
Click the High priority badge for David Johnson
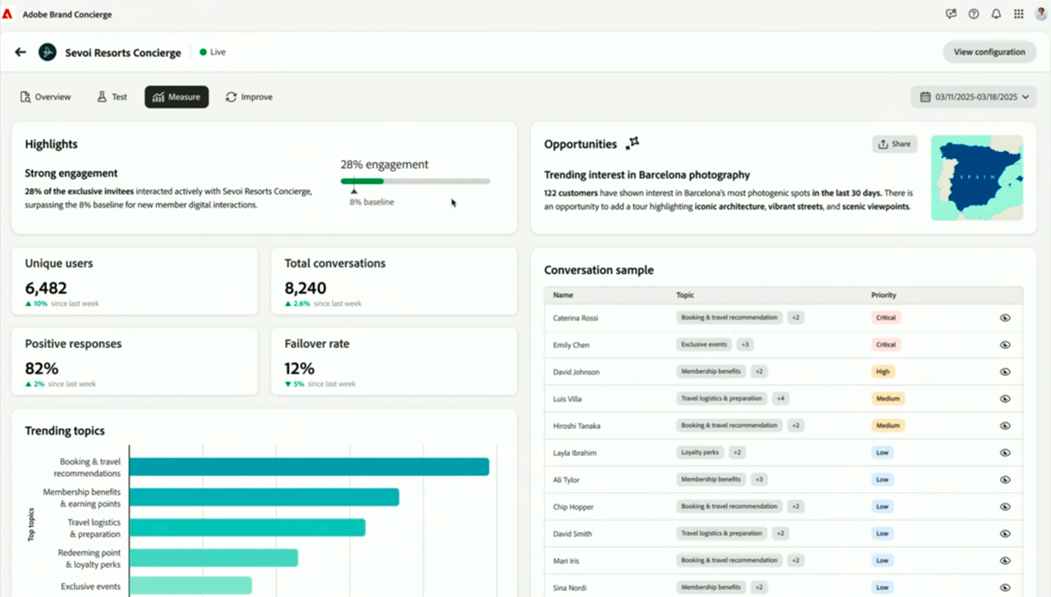(883, 372)
